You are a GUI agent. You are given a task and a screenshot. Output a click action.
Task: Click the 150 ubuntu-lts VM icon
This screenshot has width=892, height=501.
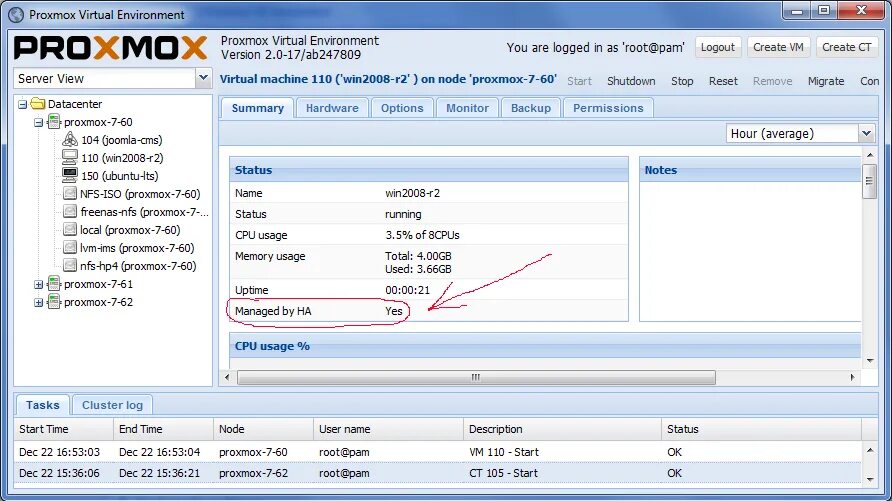coord(70,175)
